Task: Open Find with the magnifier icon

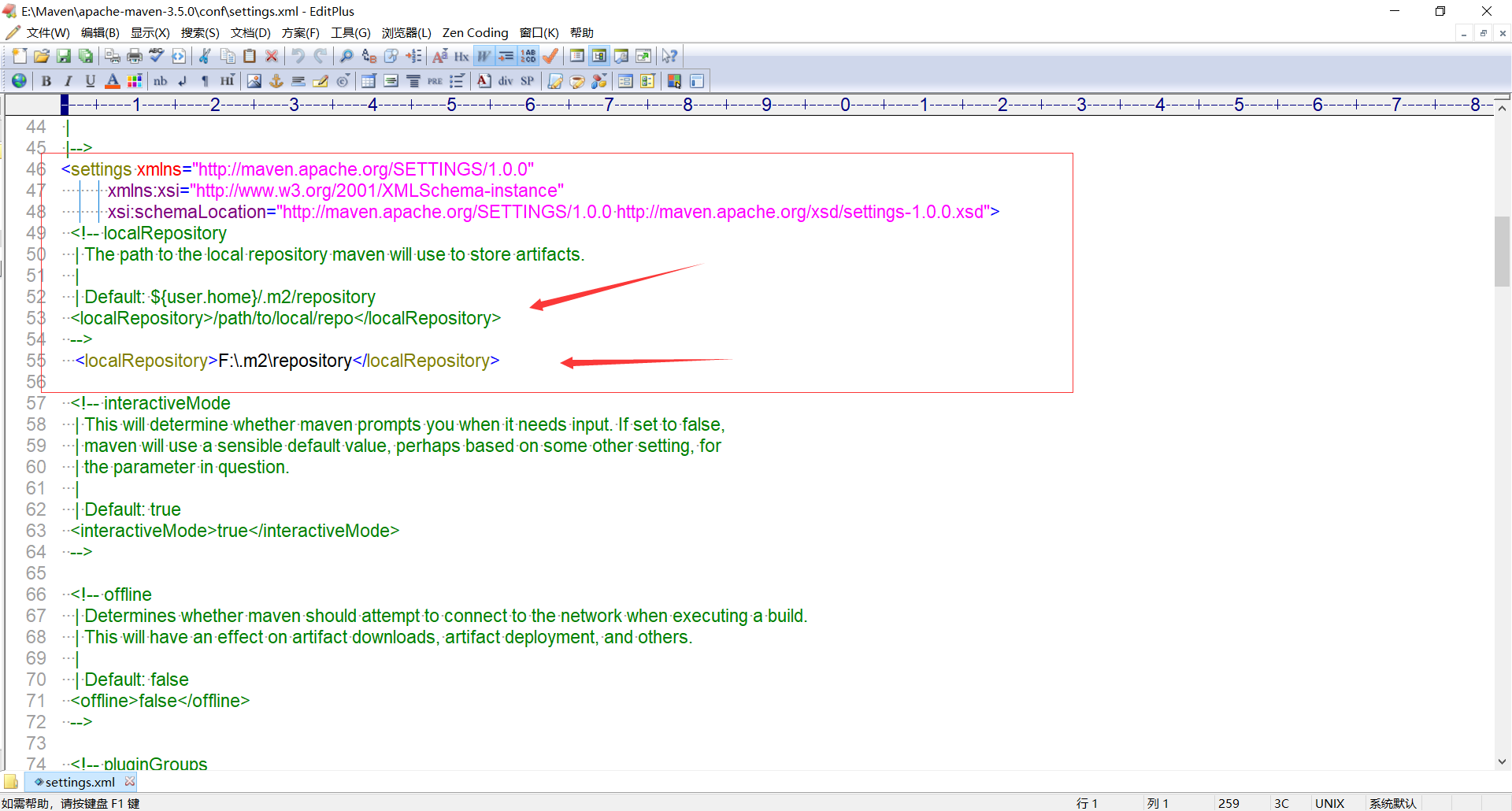Action: pos(346,56)
